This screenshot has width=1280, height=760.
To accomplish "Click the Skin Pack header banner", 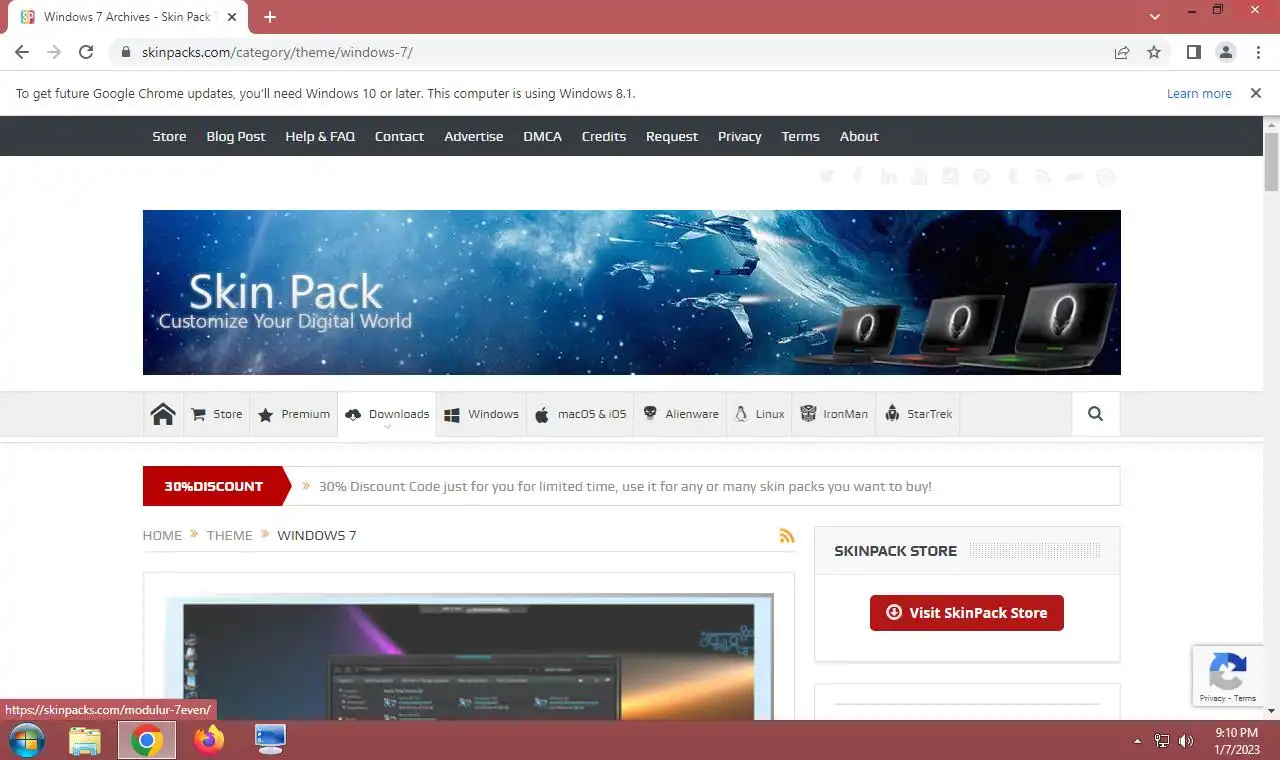I will (x=632, y=292).
